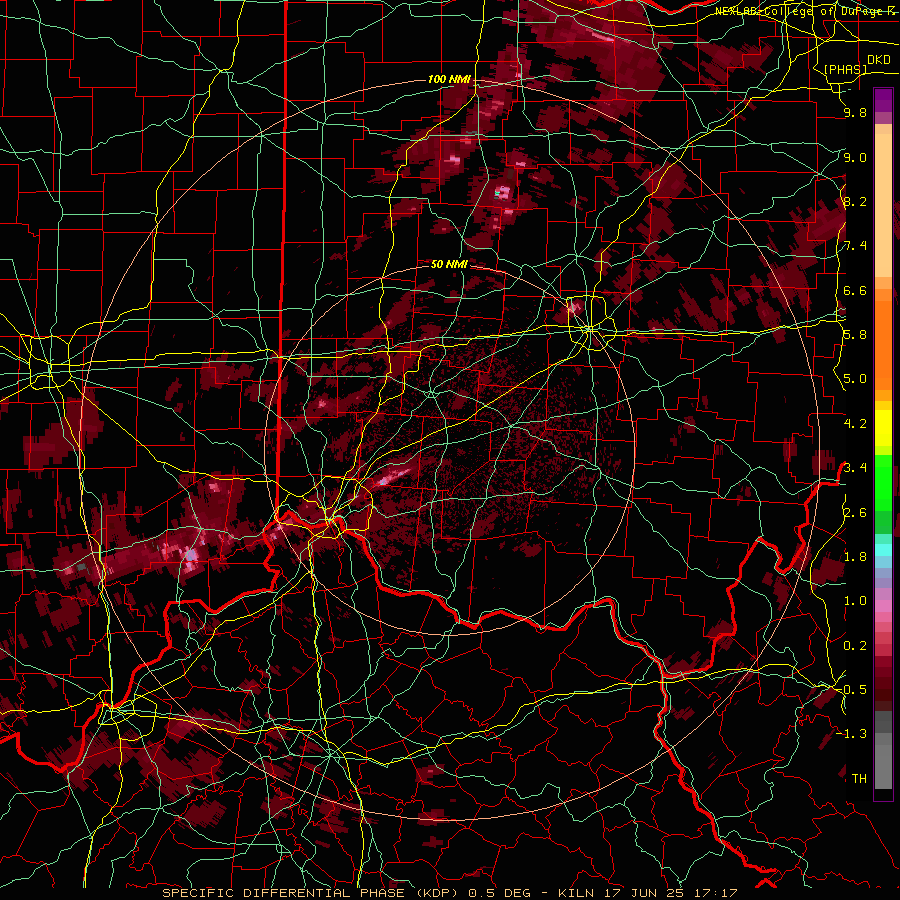Click the 9.0 legend value
The width and height of the screenshot is (900, 900).
click(855, 158)
